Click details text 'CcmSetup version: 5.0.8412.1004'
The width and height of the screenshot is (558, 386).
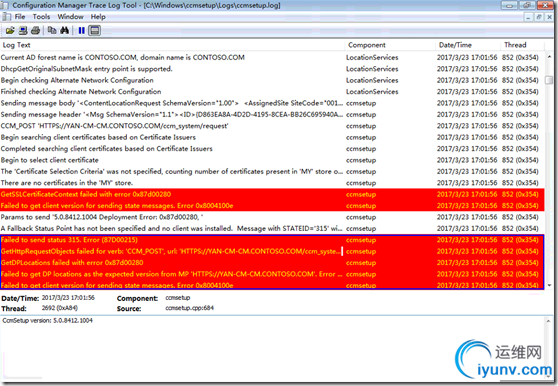[47, 320]
